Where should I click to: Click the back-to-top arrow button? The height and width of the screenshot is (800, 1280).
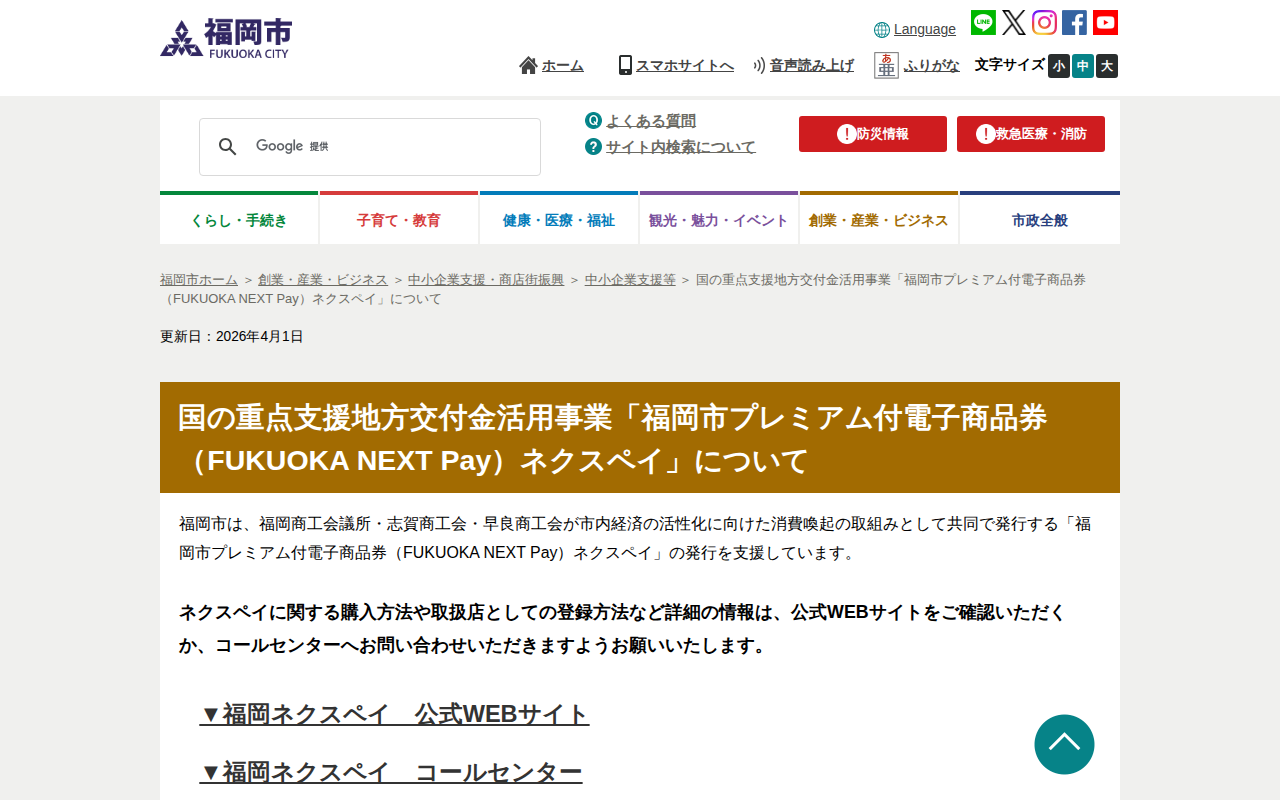click(1064, 744)
